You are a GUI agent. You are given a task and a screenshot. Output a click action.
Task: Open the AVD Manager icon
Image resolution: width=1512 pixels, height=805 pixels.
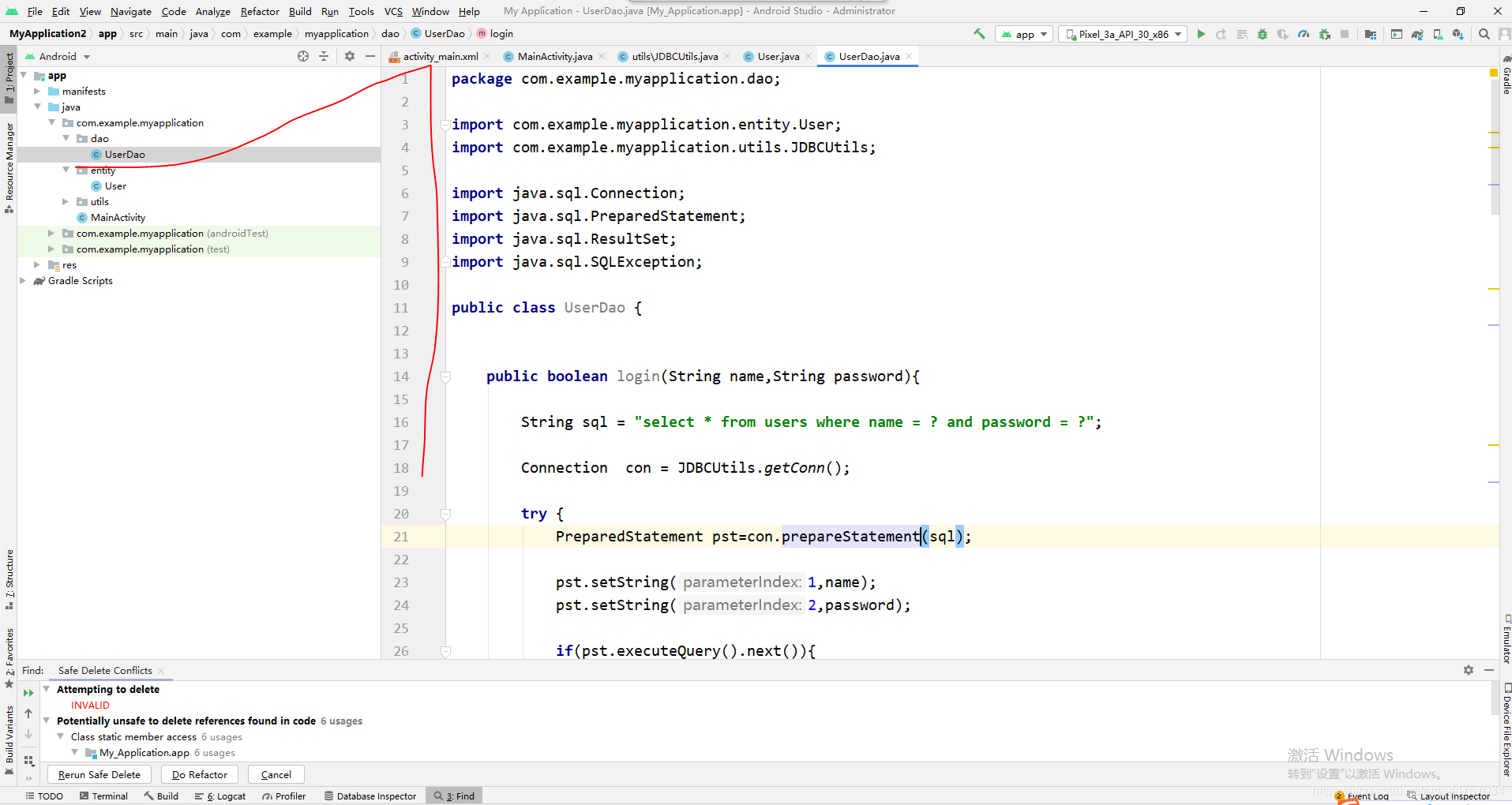click(x=1438, y=34)
